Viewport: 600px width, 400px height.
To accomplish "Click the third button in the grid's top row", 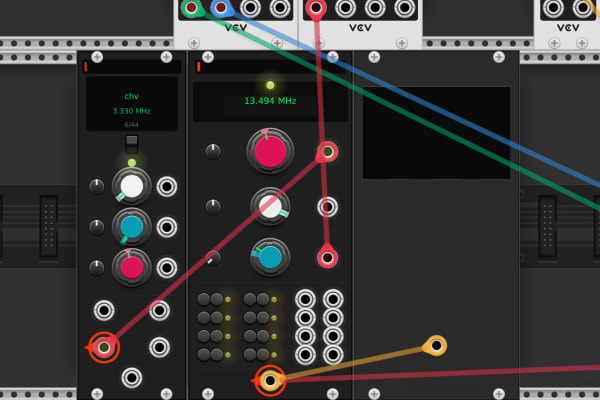I will (250, 299).
